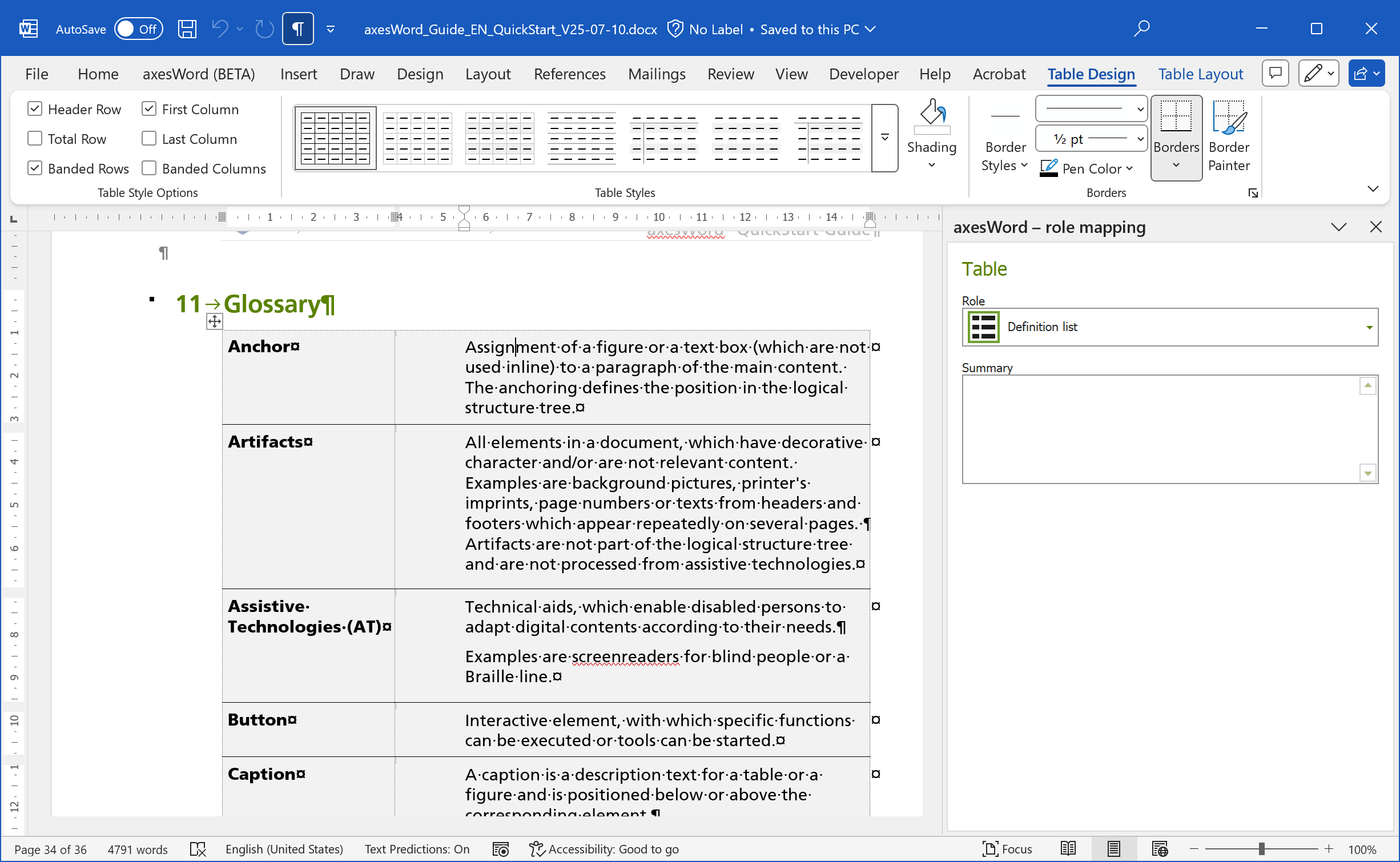
Task: Switch to the Home tab
Action: 98,74
